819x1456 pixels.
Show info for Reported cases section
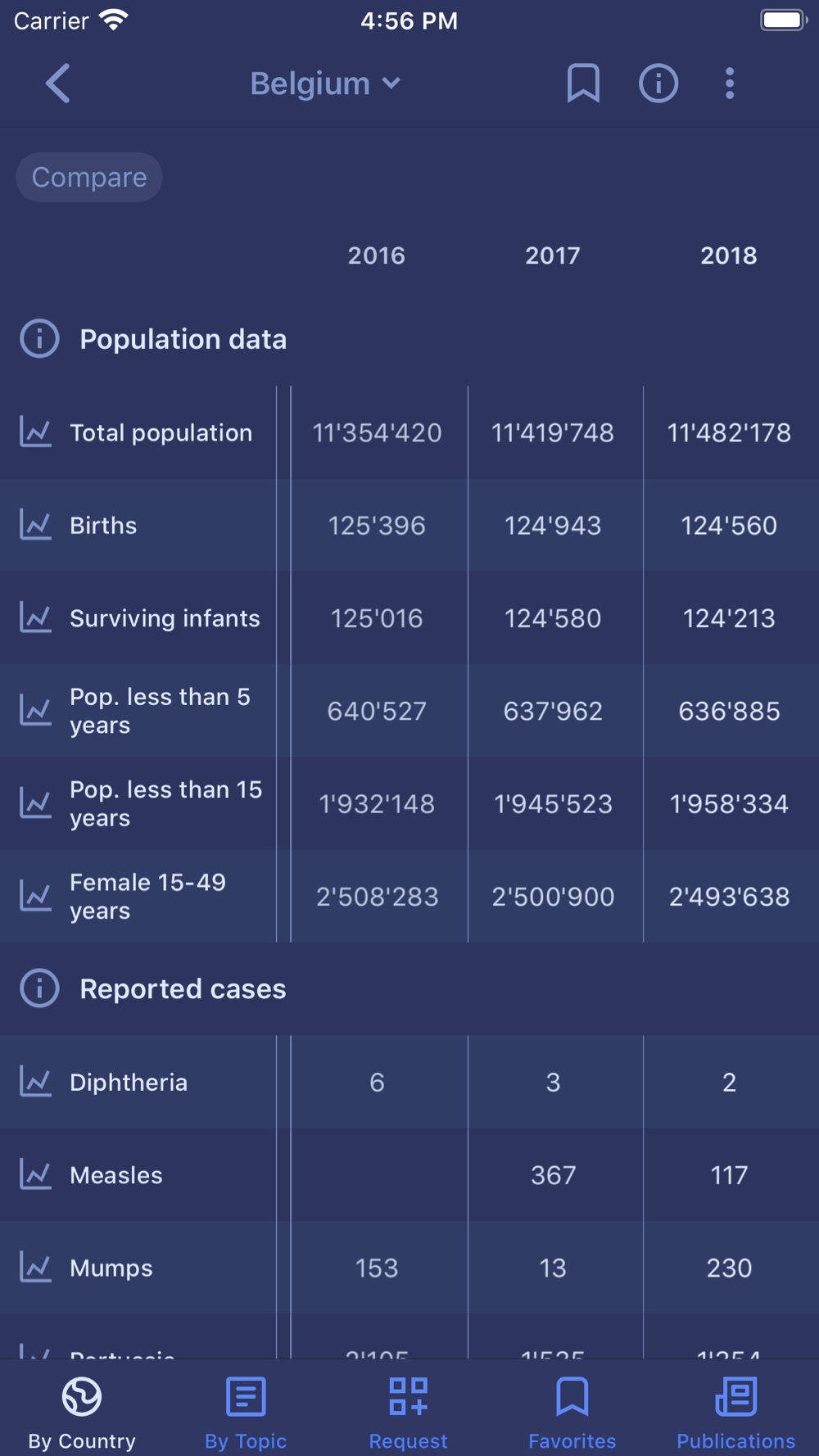(39, 988)
